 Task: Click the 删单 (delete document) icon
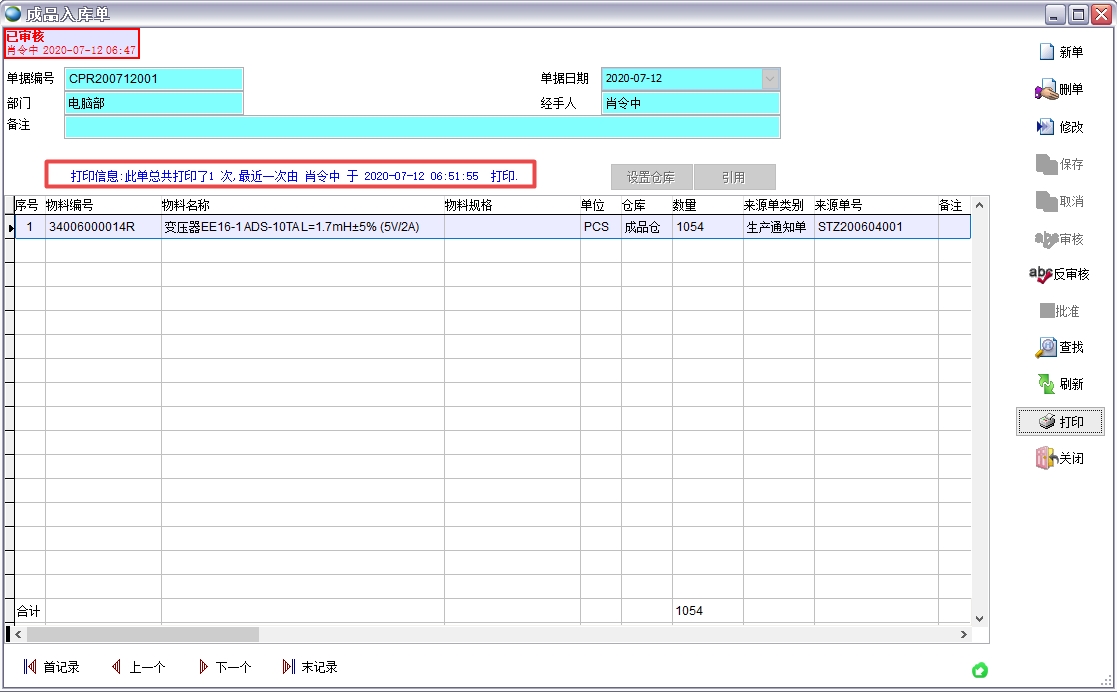point(1046,90)
